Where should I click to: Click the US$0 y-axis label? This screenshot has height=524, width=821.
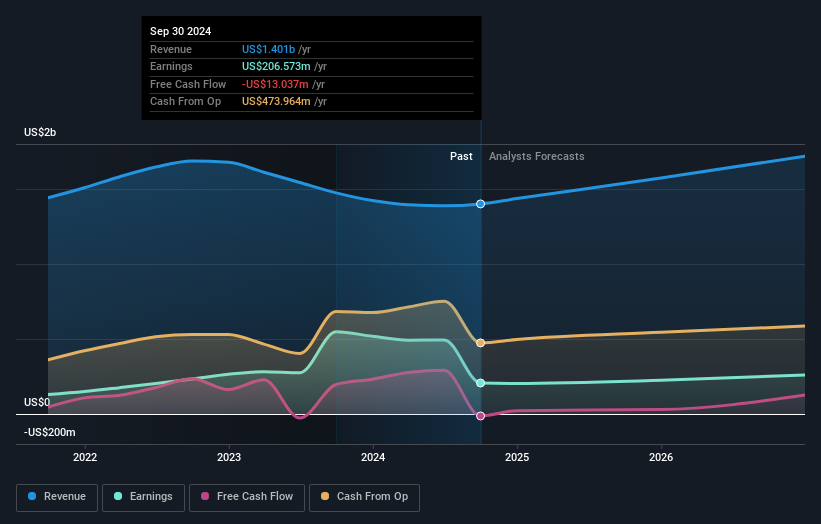coord(37,402)
